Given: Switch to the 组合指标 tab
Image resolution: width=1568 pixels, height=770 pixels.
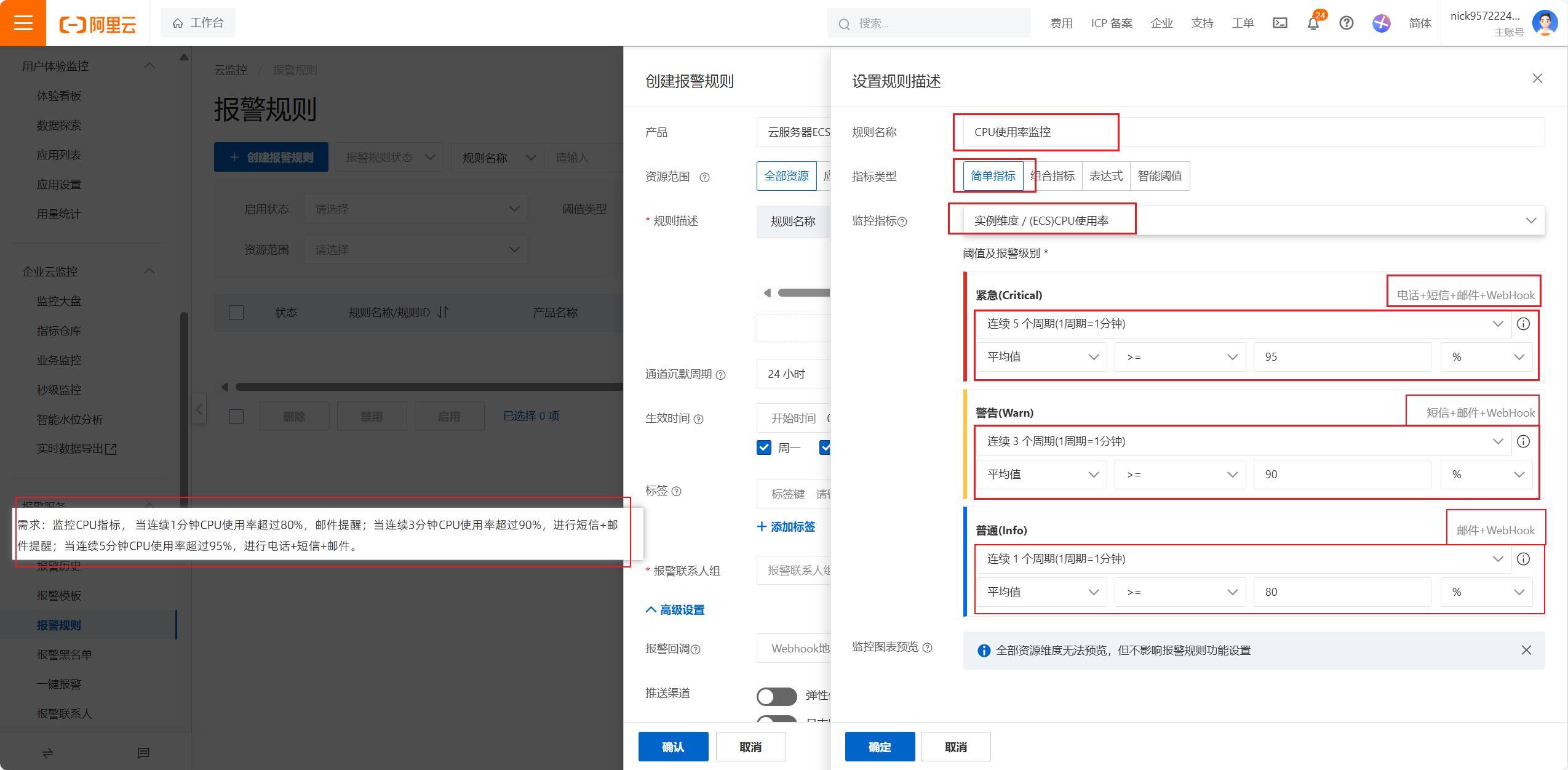Looking at the screenshot, I should pyautogui.click(x=1053, y=176).
